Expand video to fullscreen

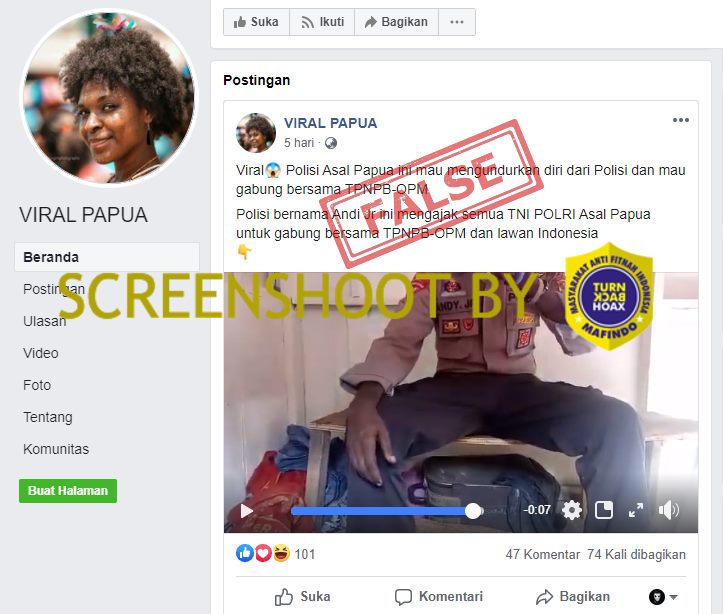click(636, 510)
